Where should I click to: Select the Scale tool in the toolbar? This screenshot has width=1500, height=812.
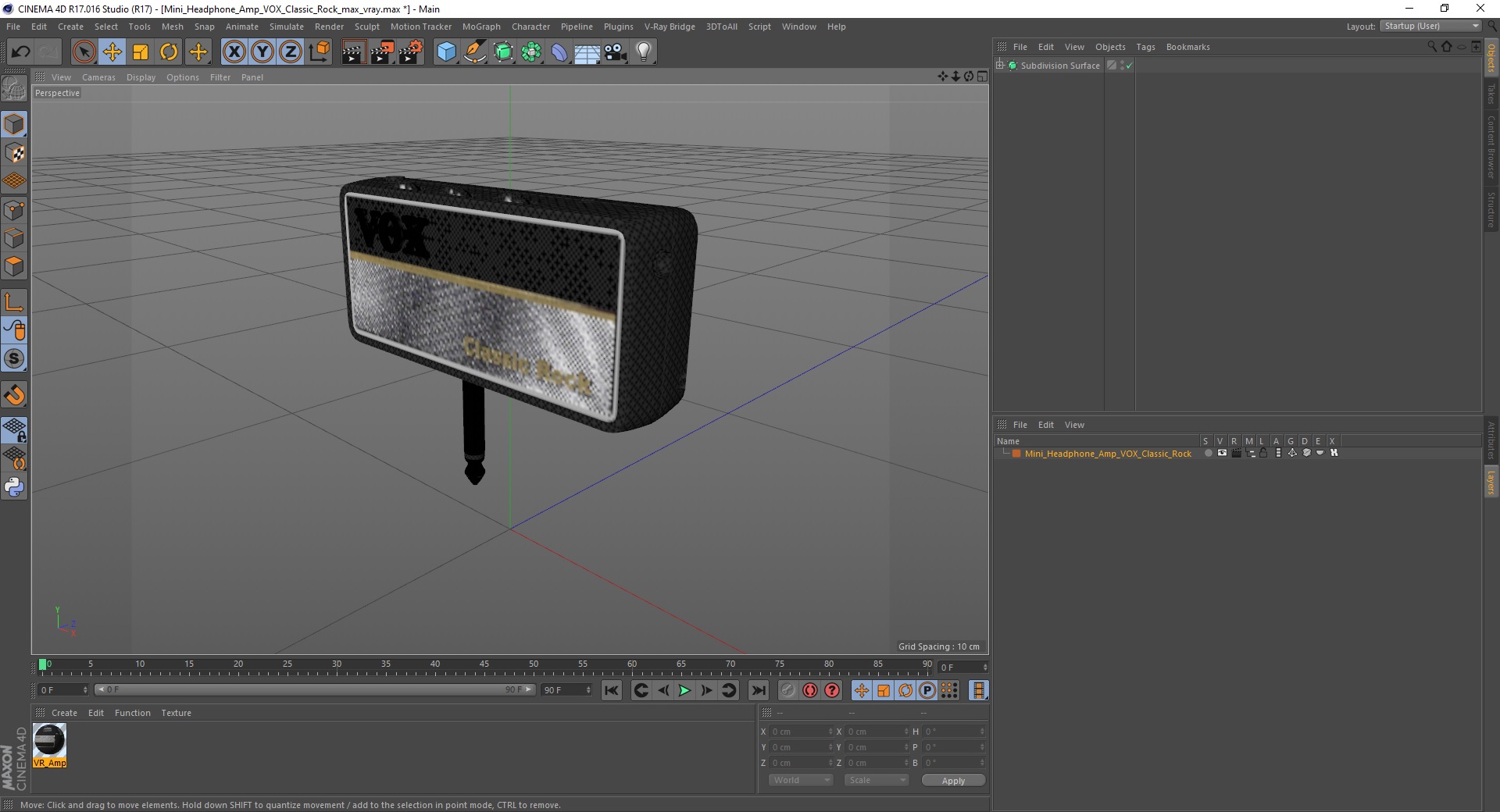pyautogui.click(x=141, y=52)
